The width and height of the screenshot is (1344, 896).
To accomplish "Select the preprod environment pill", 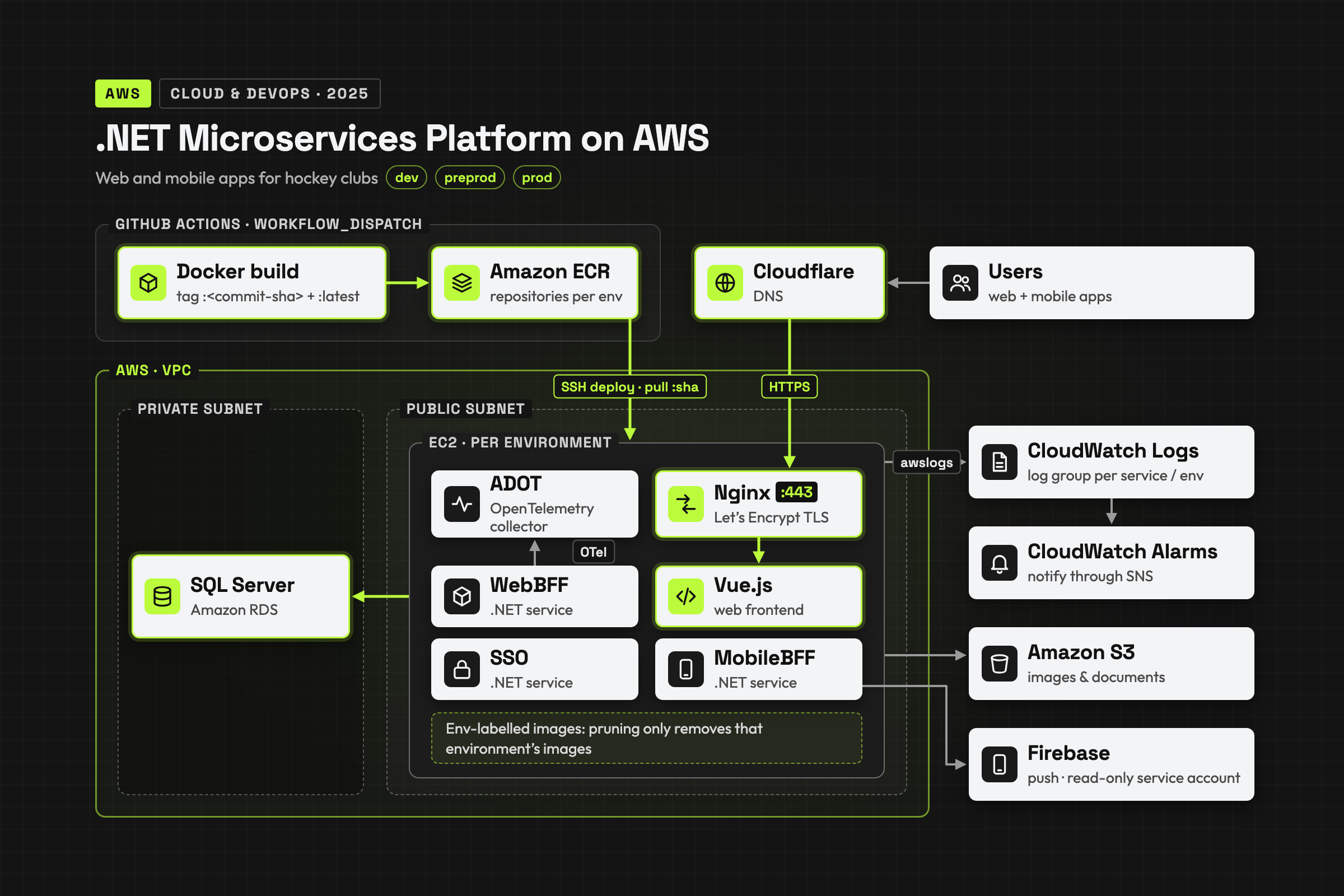I will click(470, 178).
